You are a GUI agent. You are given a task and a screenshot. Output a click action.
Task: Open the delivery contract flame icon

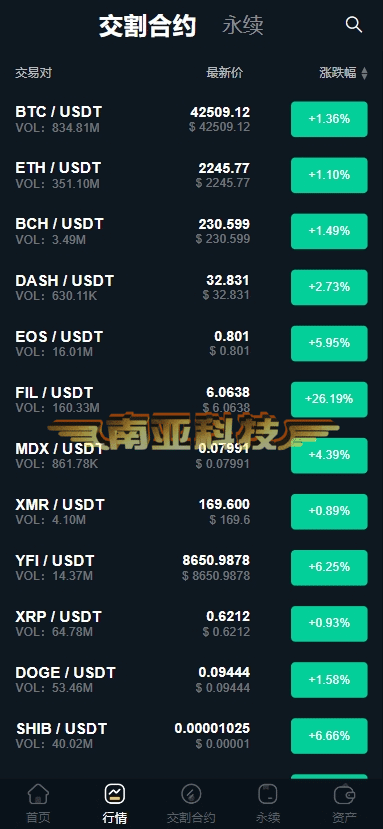[191, 794]
